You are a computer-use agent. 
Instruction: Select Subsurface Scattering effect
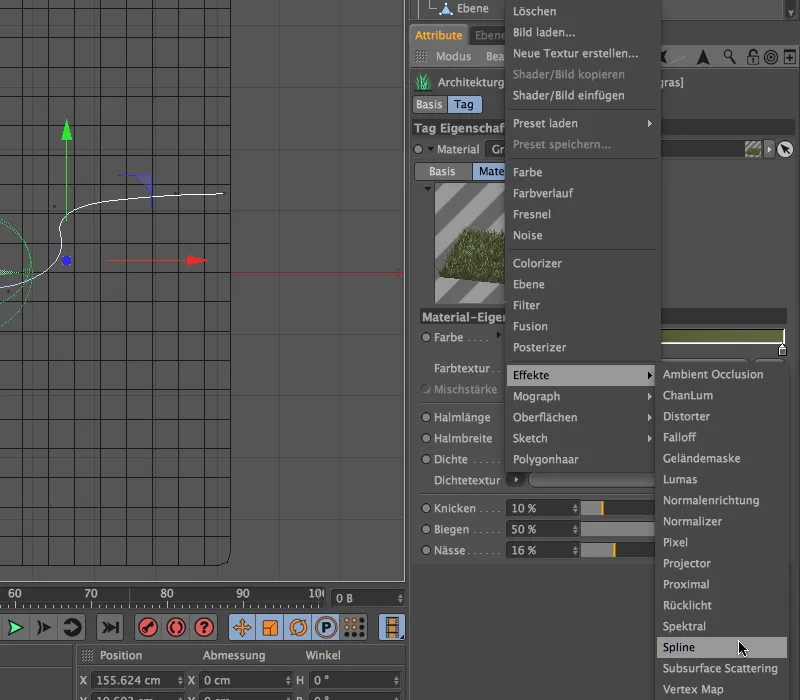[x=721, y=668]
